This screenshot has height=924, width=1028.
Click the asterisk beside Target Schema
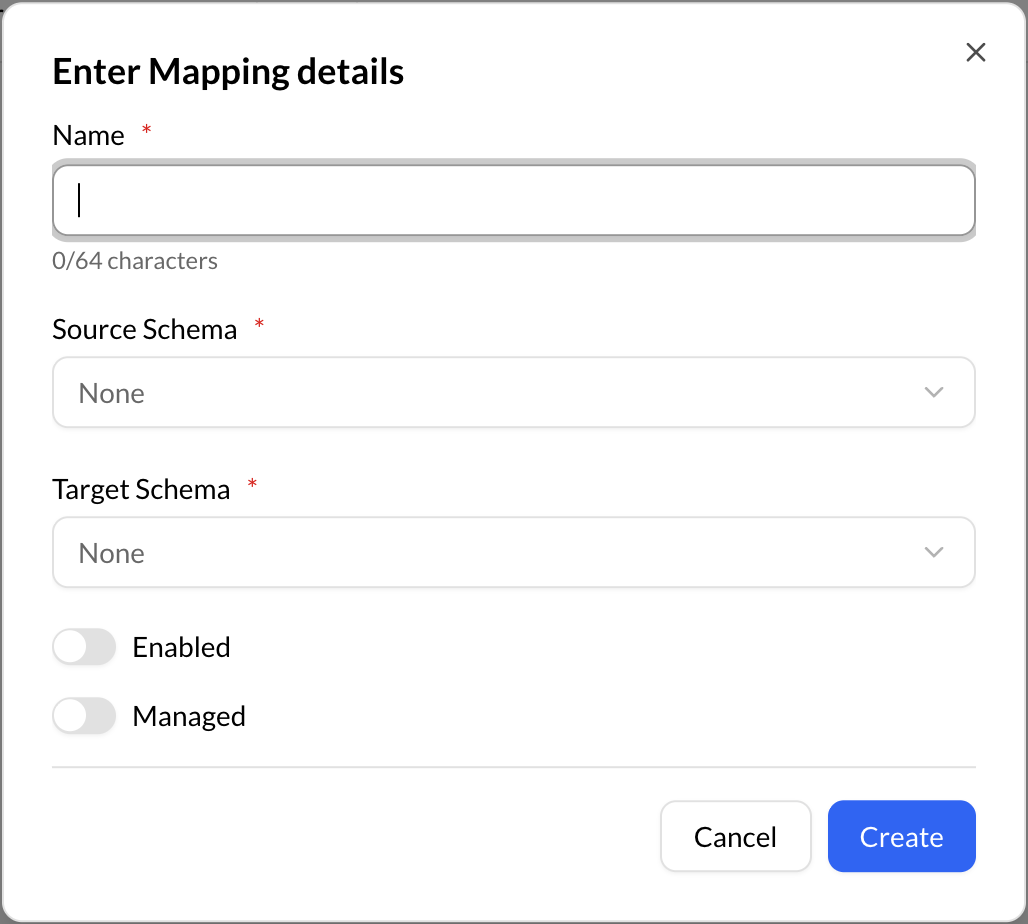click(x=251, y=483)
